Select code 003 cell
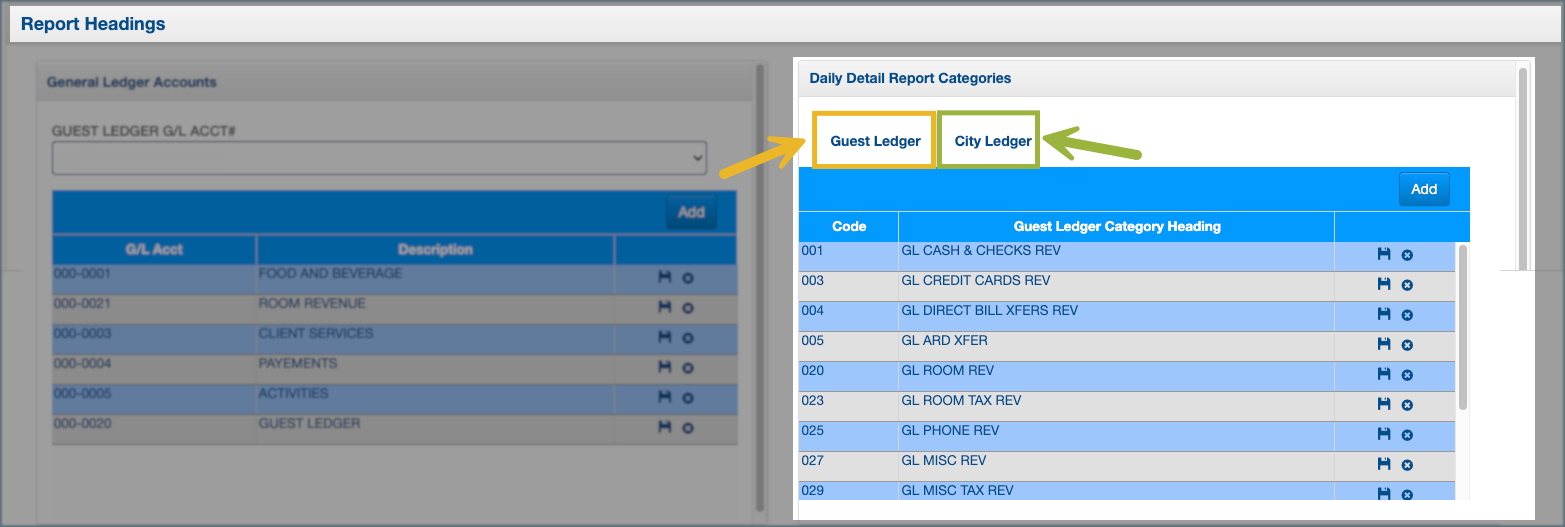Screen dimensions: 1565x527 click(x=848, y=286)
